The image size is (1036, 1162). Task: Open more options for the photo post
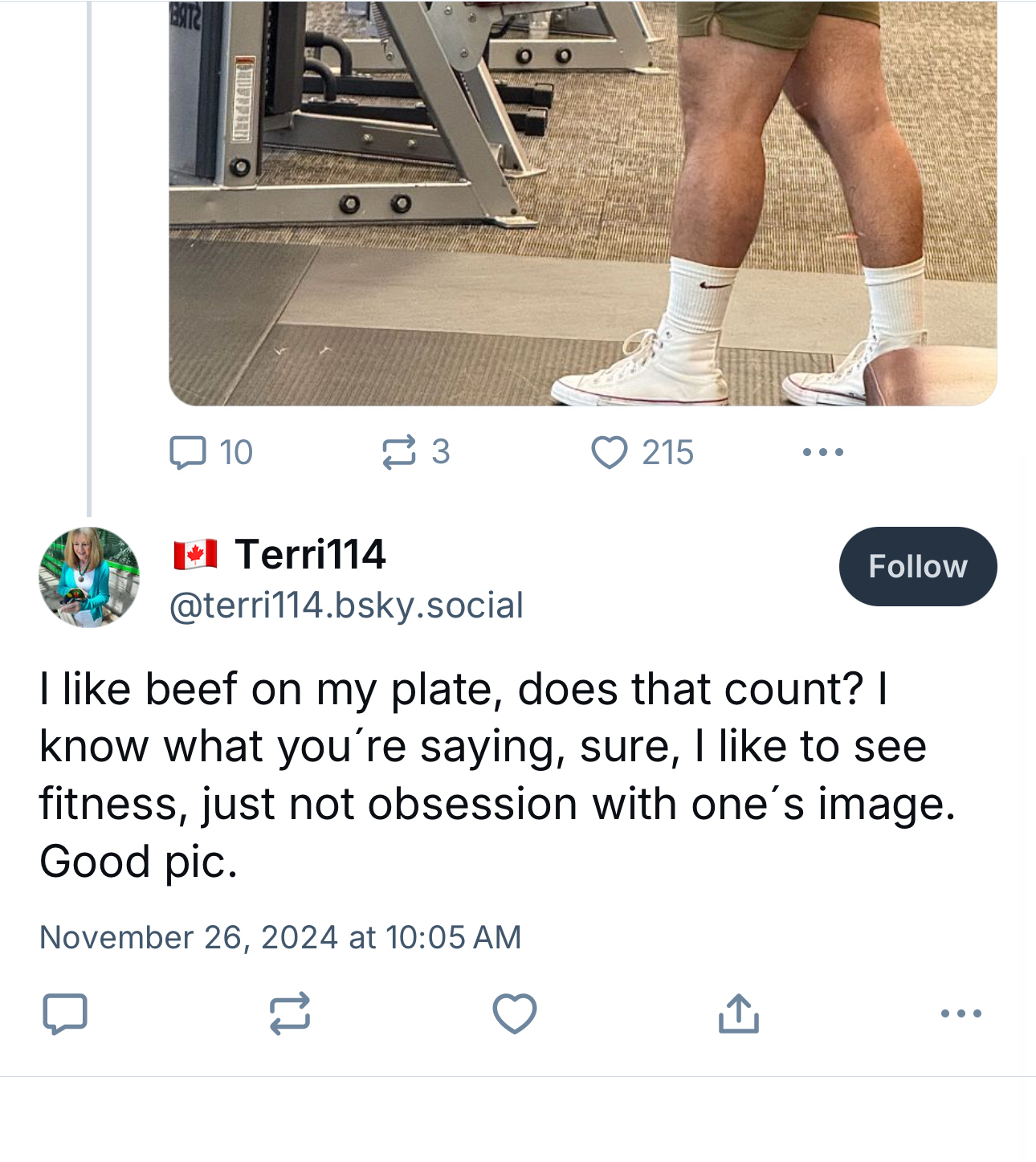point(822,452)
